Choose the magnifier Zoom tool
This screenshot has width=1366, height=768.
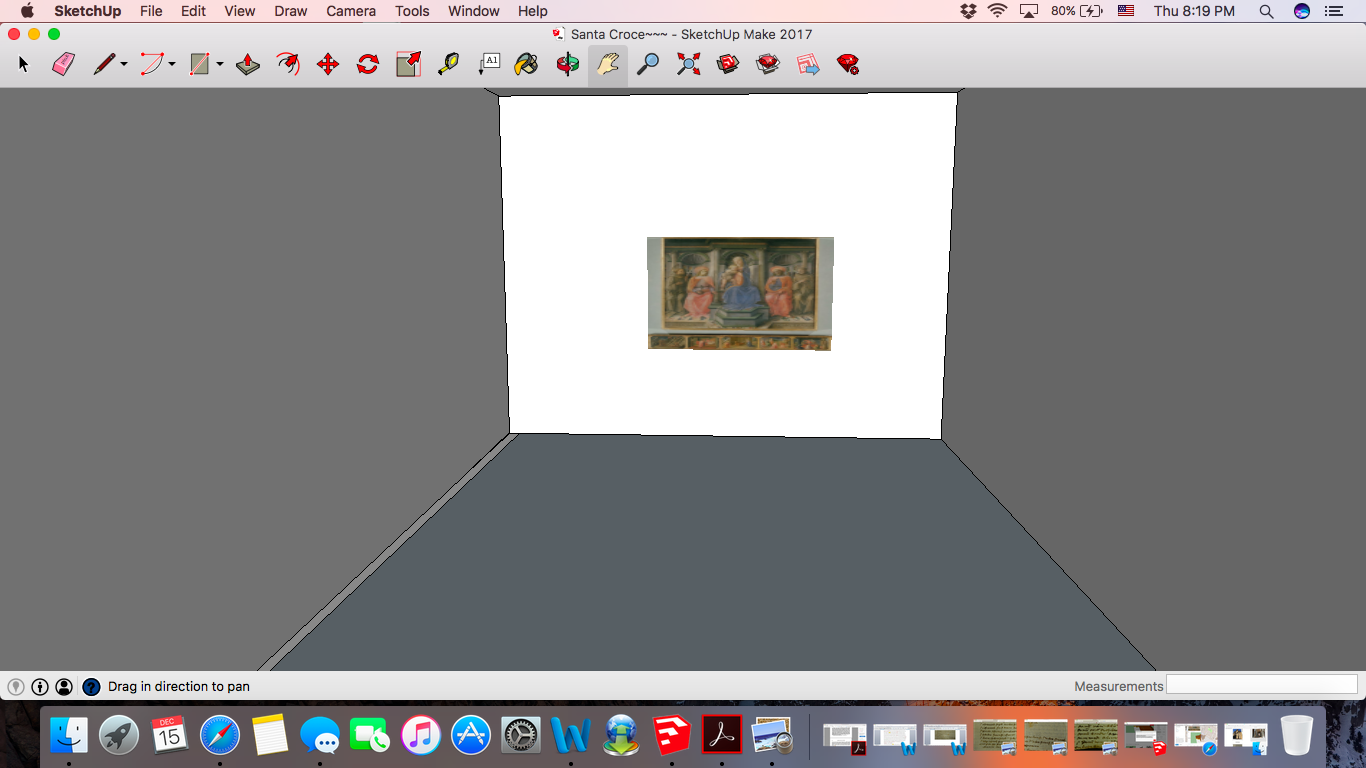[648, 65]
